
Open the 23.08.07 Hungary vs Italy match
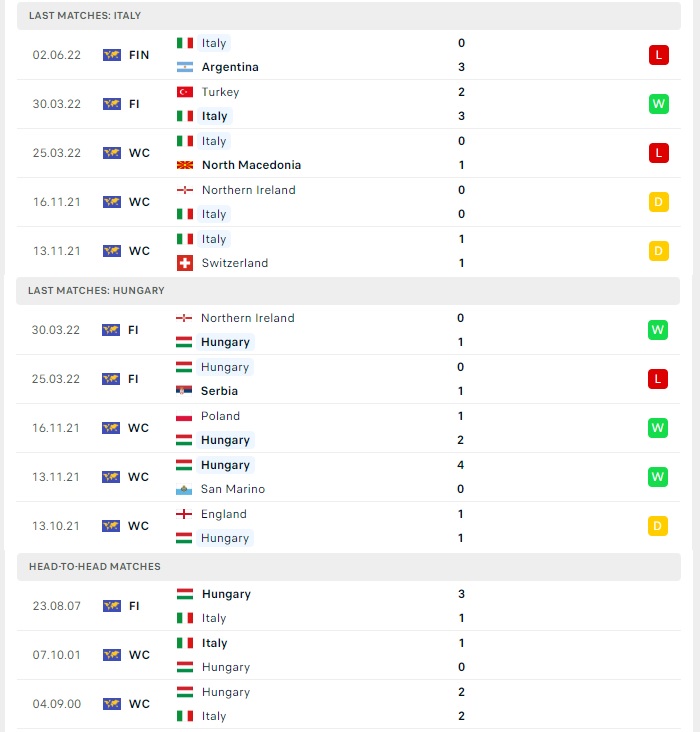pyautogui.click(x=349, y=606)
